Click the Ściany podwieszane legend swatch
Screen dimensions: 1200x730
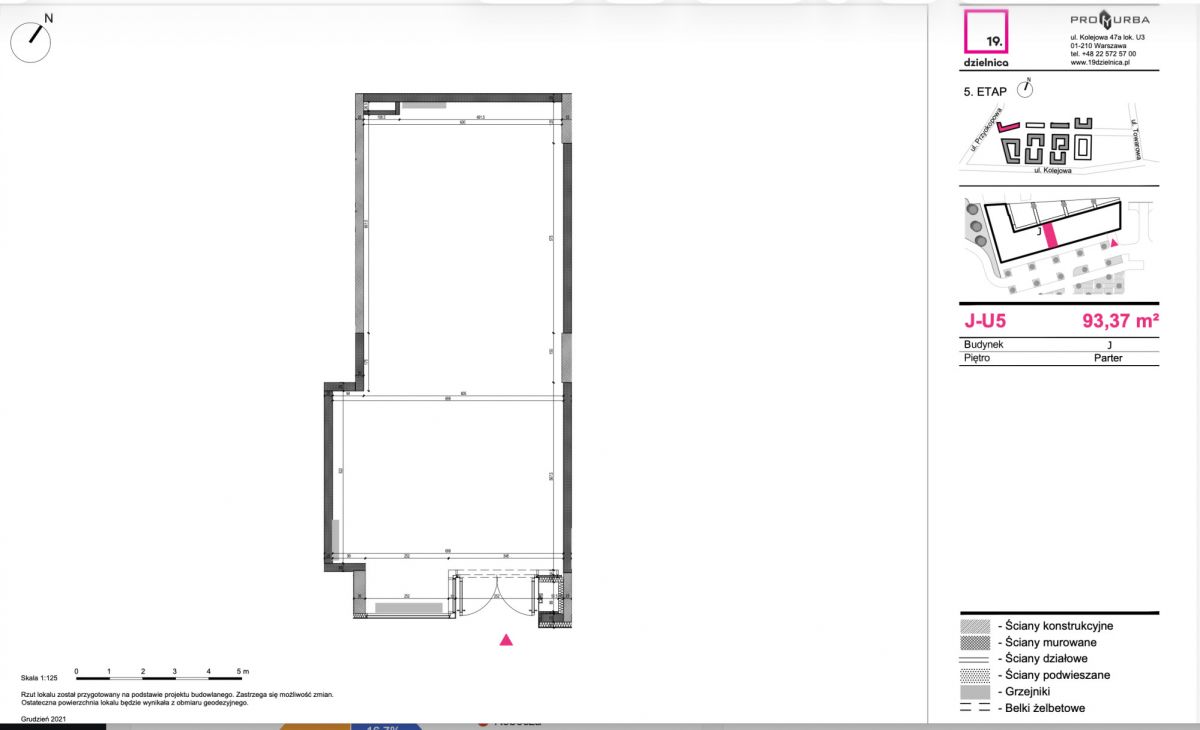[x=975, y=675]
